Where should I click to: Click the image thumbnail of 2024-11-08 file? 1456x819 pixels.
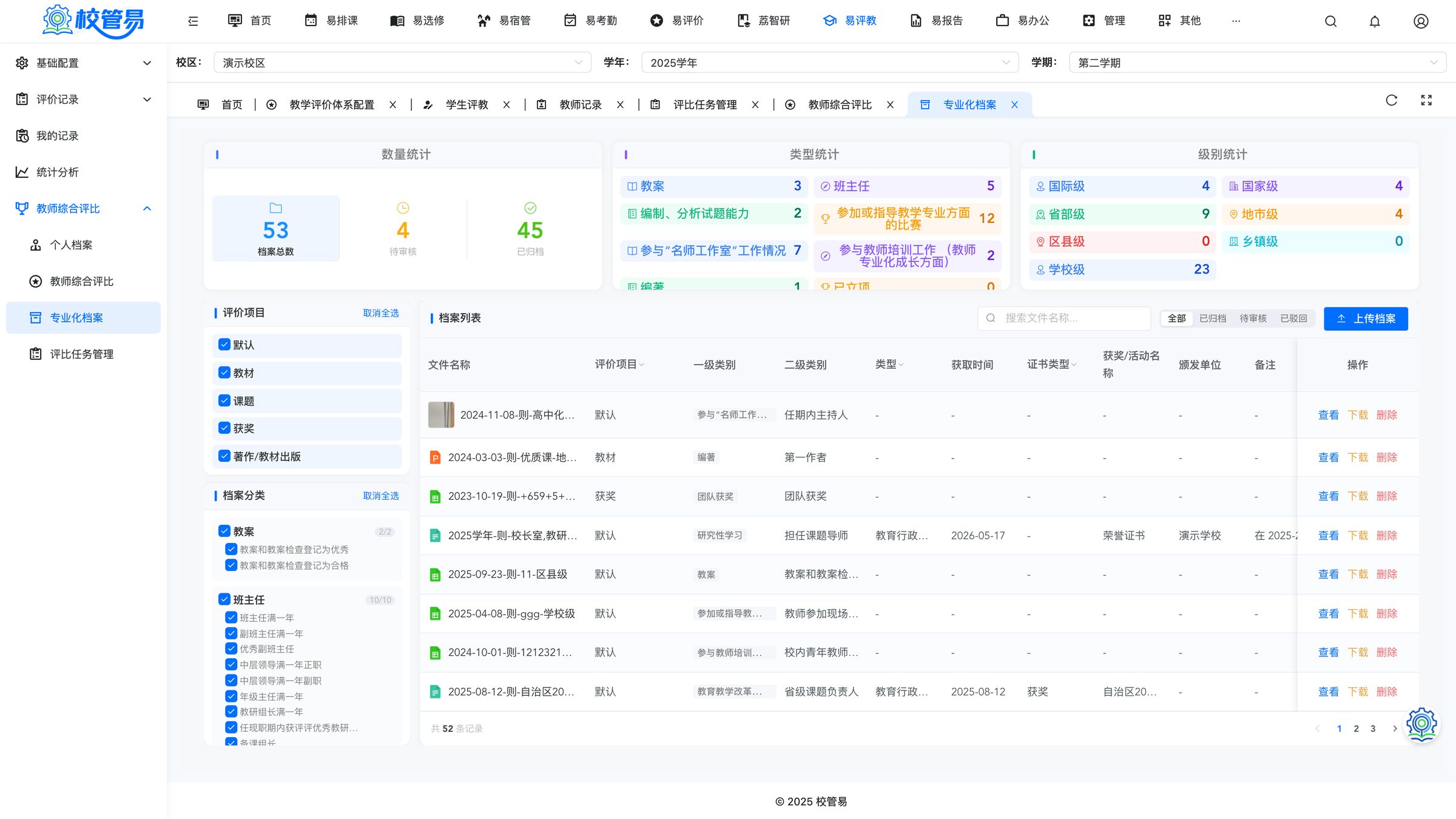(x=441, y=415)
